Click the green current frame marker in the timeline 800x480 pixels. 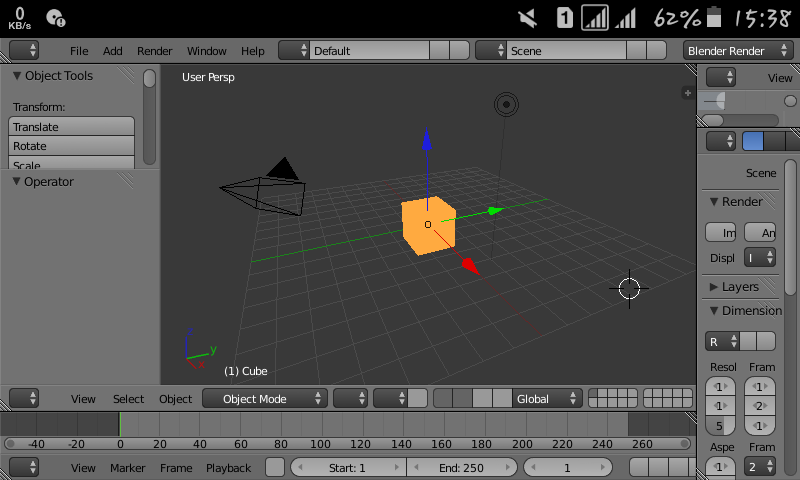(120, 424)
